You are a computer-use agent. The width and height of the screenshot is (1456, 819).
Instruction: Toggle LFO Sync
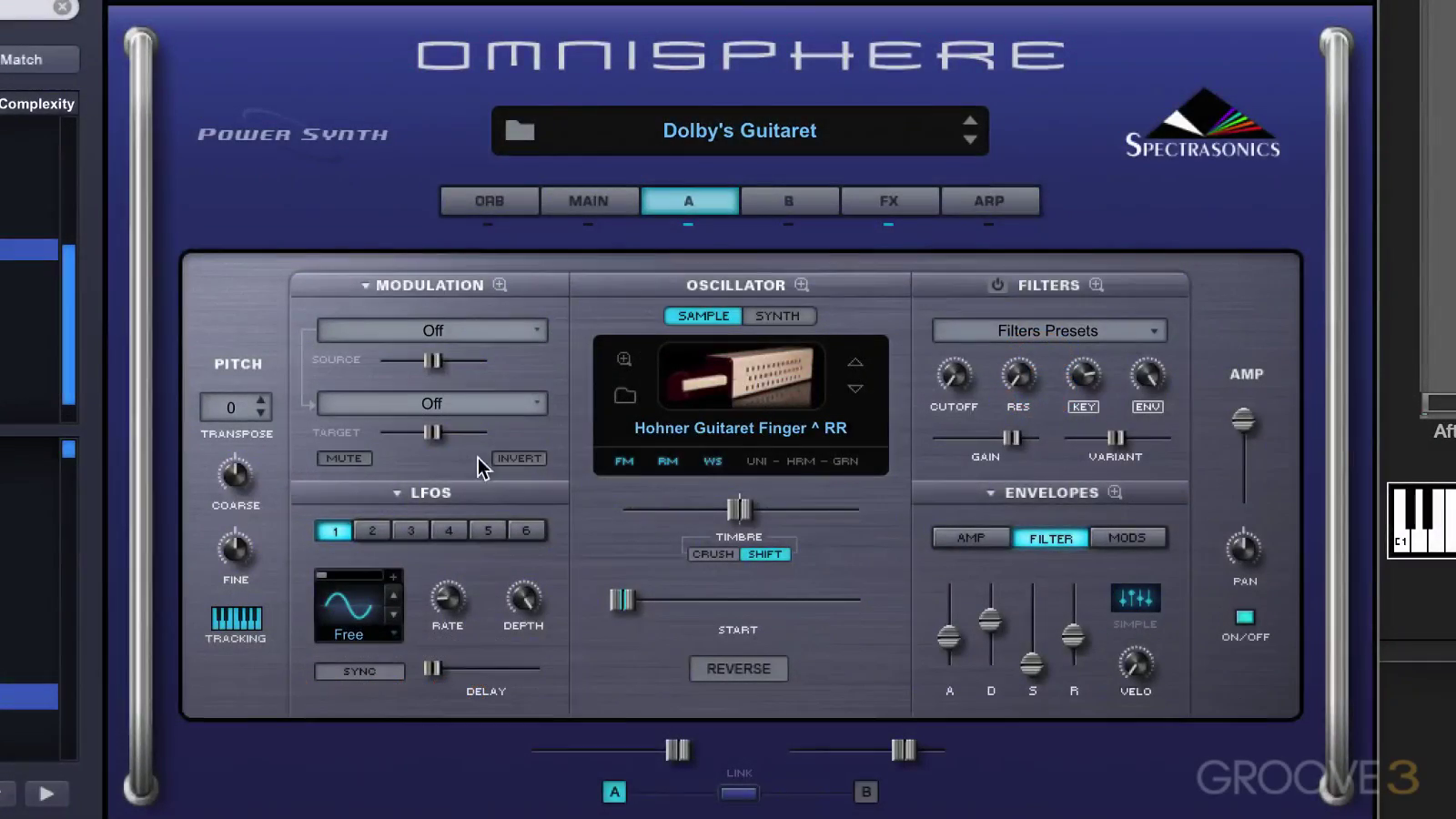(x=359, y=672)
